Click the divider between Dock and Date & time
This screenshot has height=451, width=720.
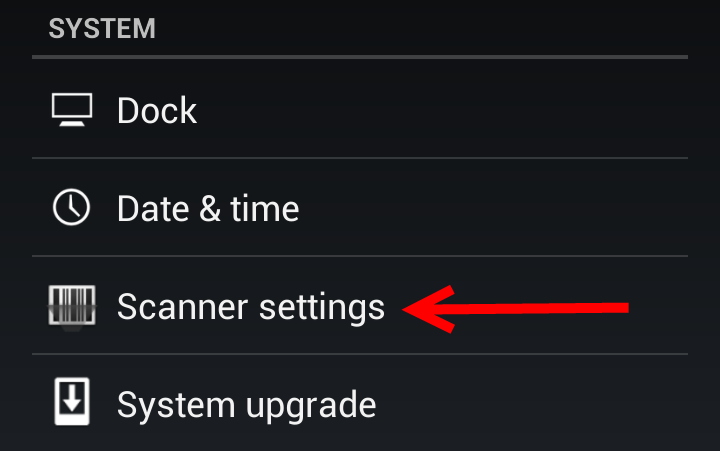(360, 158)
